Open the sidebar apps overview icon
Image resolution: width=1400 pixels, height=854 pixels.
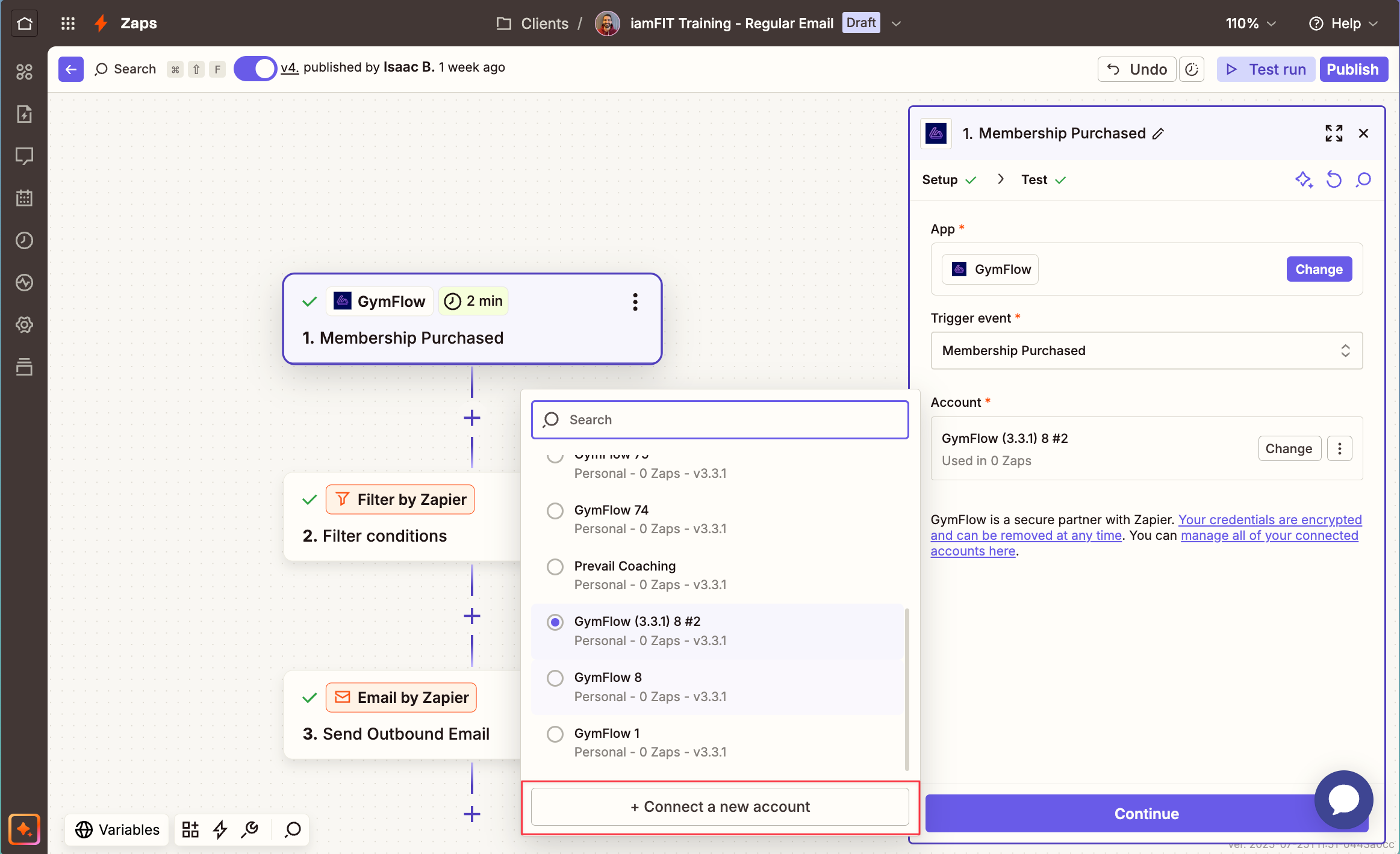[25, 72]
